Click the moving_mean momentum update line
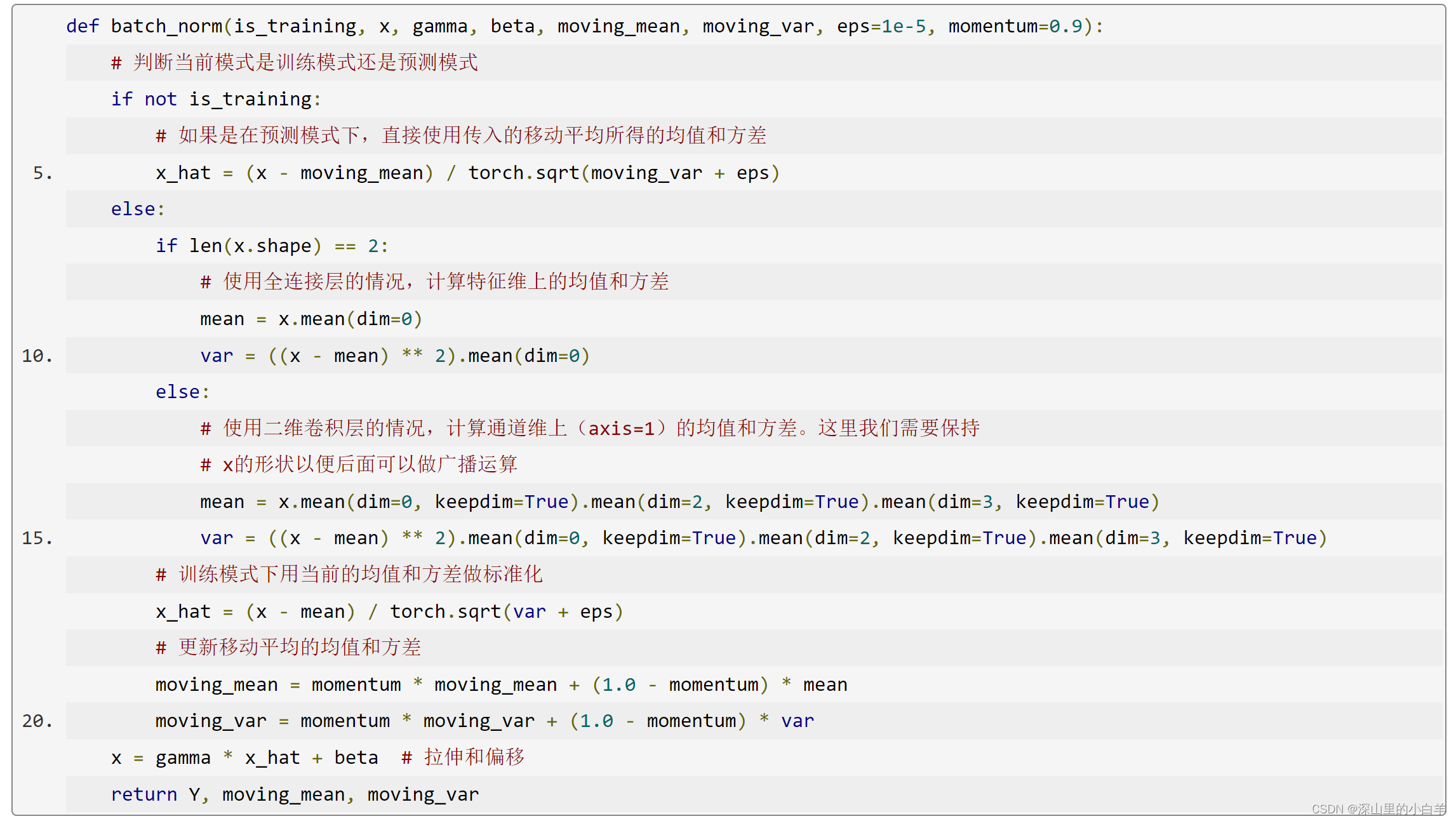The width and height of the screenshot is (1456, 821). click(500, 684)
